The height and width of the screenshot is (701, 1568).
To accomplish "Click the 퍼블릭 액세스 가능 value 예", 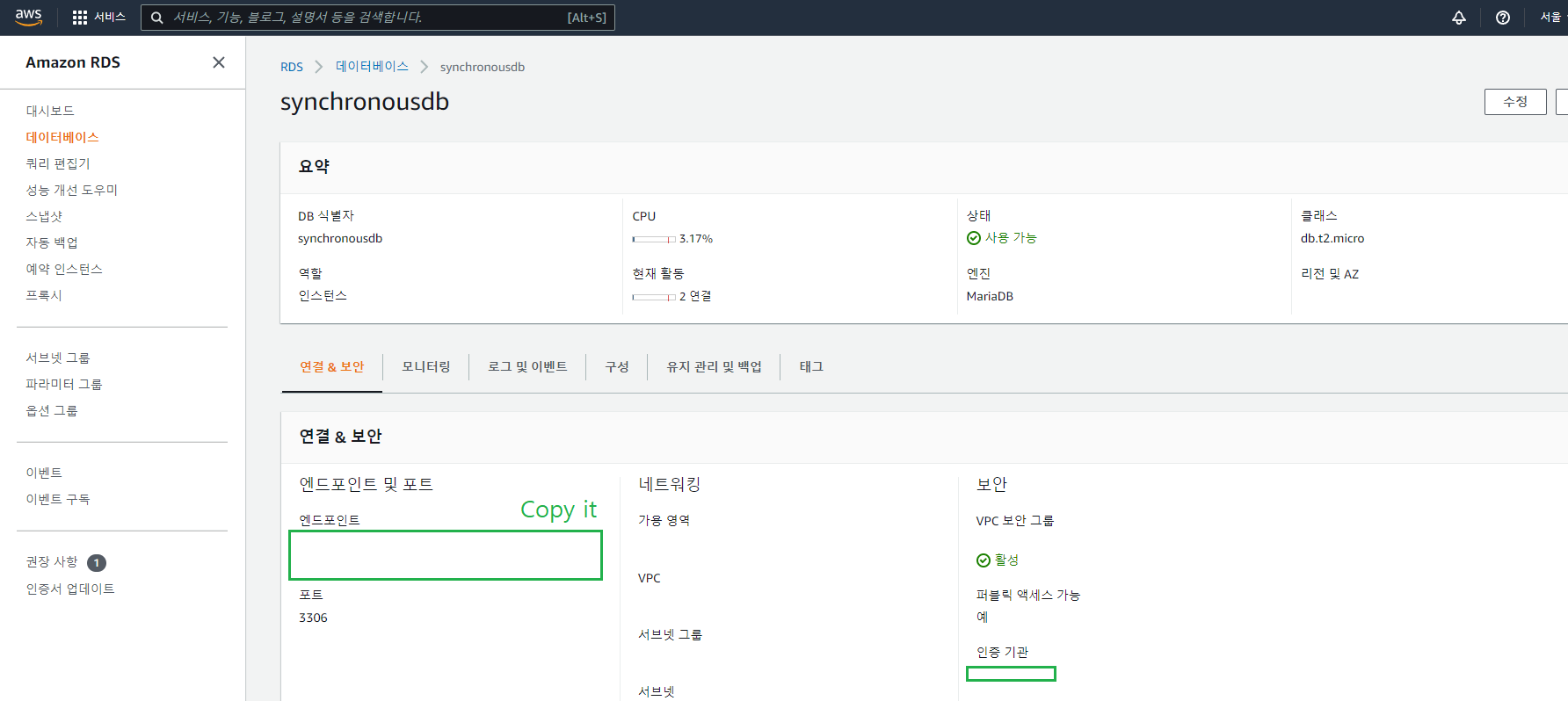I will click(983, 618).
